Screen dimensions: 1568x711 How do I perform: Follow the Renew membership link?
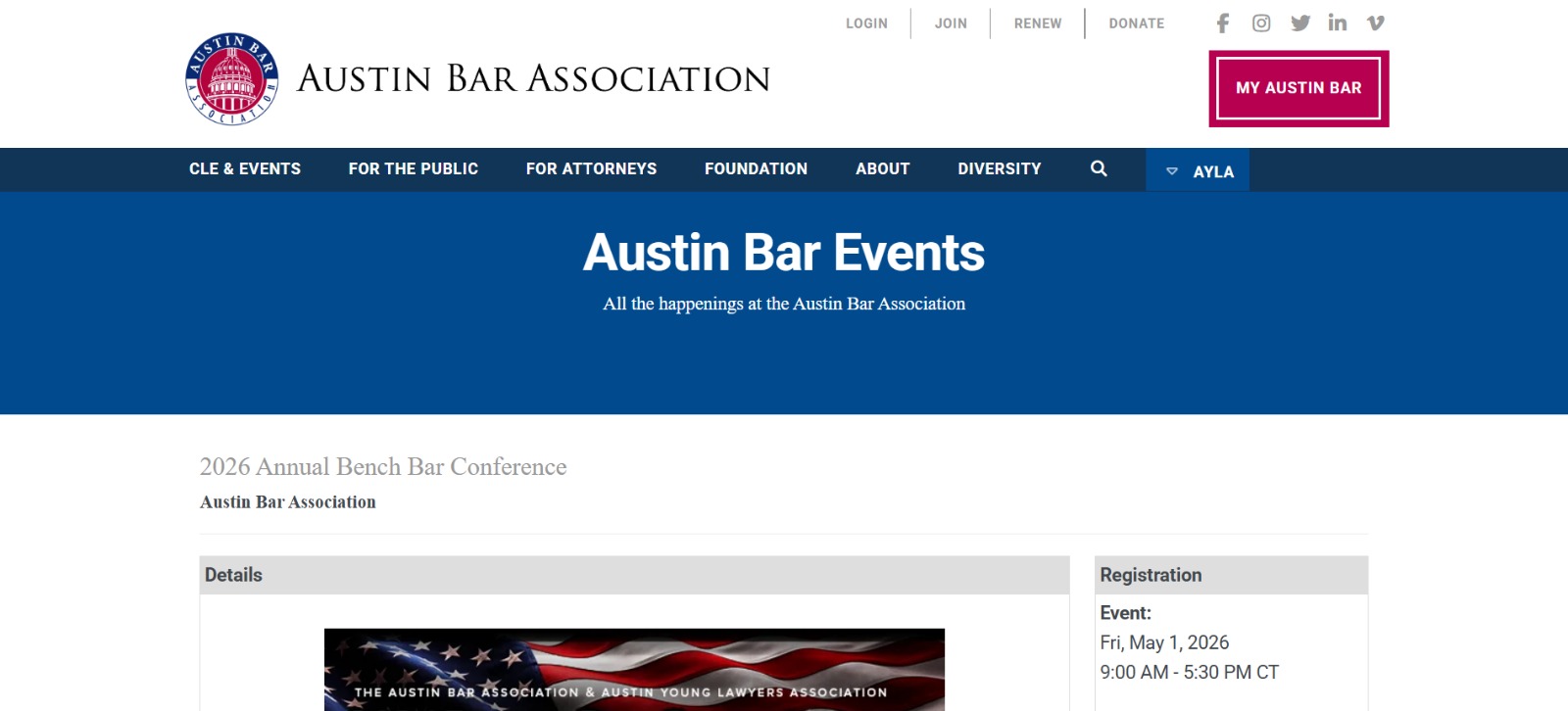point(1038,24)
